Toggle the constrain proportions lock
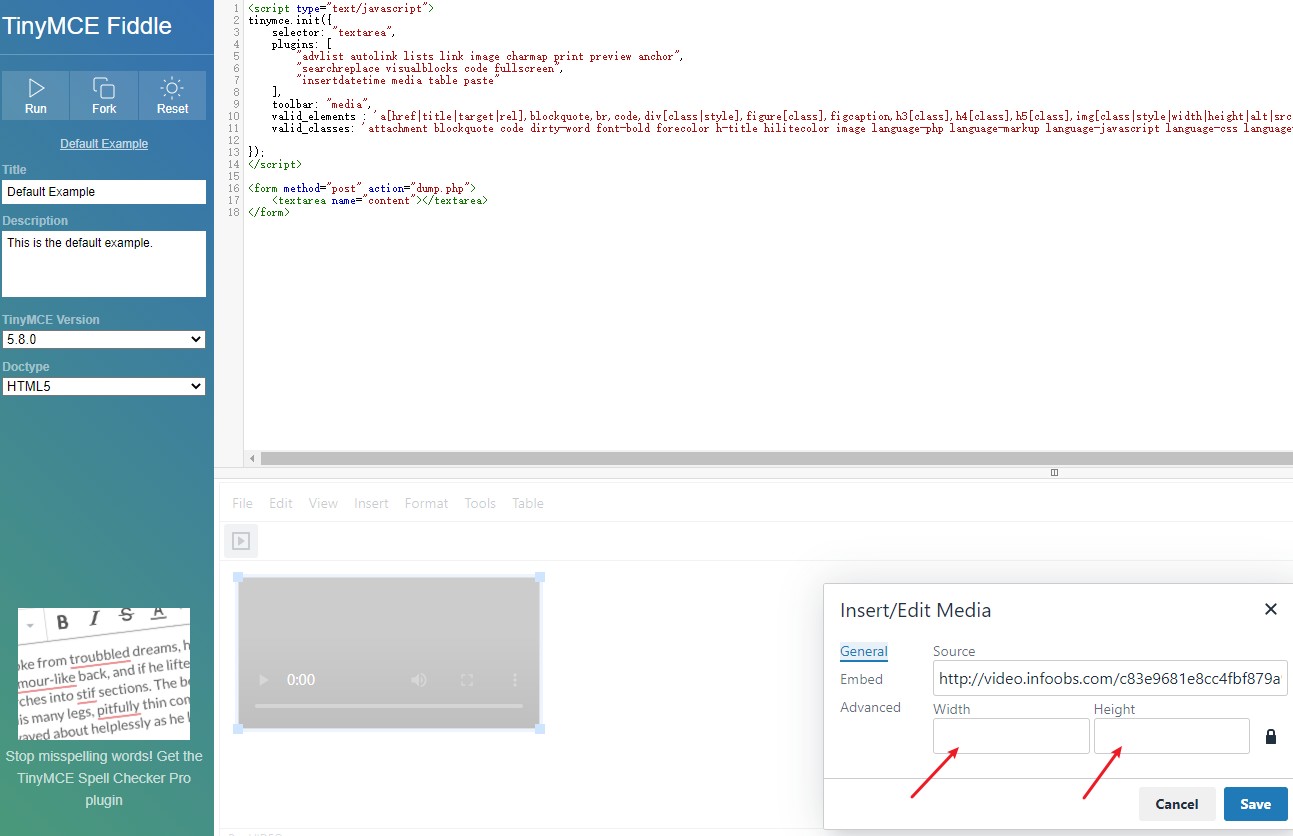 point(1271,736)
